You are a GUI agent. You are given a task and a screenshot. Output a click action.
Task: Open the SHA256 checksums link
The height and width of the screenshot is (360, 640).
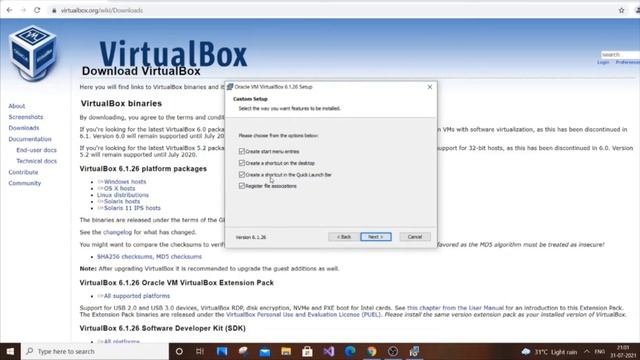point(124,256)
